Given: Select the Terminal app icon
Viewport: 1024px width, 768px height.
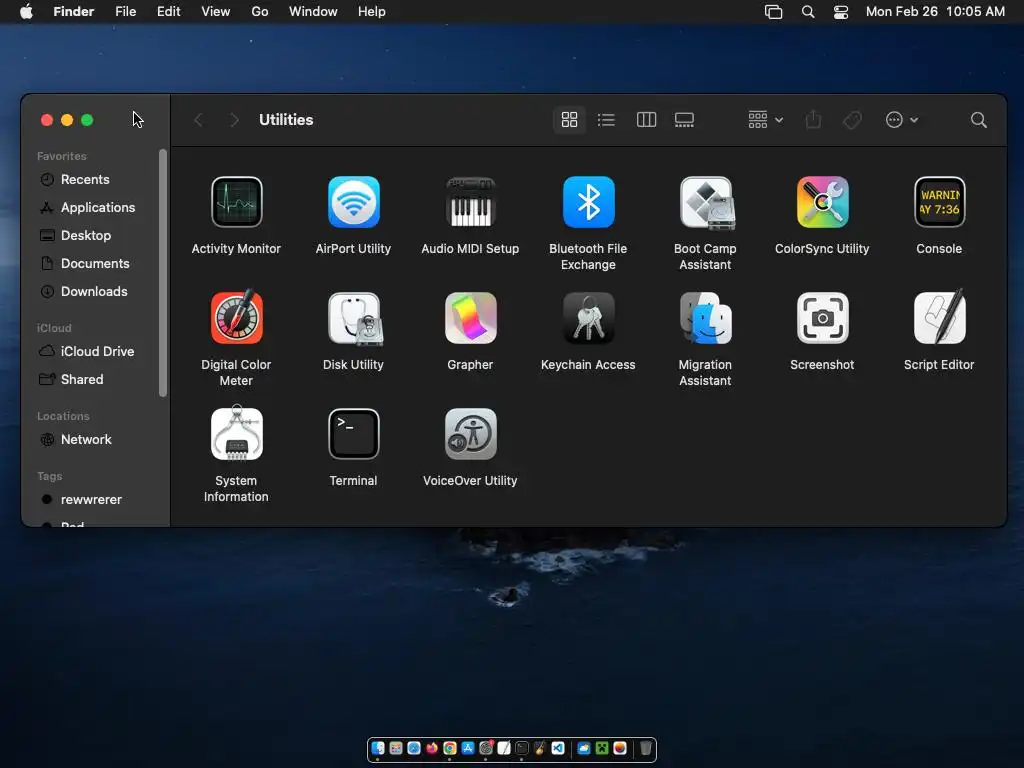Looking at the screenshot, I should 353,434.
